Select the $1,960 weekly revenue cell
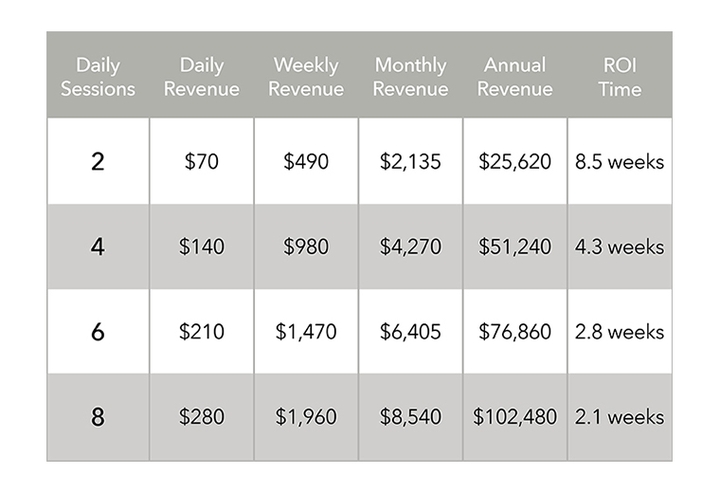This screenshot has height=493, width=720. [306, 417]
